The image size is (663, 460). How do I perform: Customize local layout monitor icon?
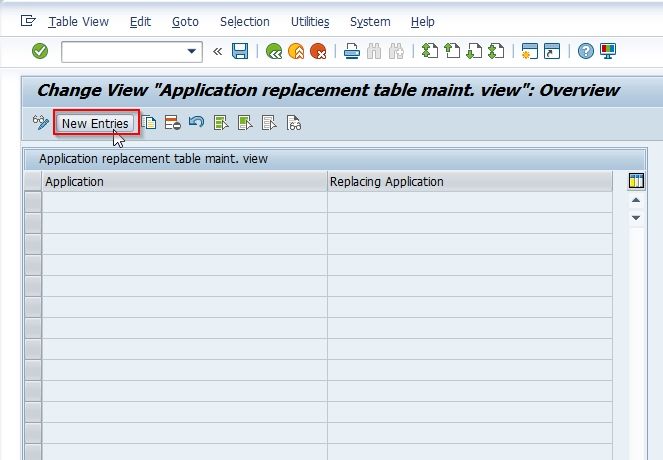tap(608, 51)
